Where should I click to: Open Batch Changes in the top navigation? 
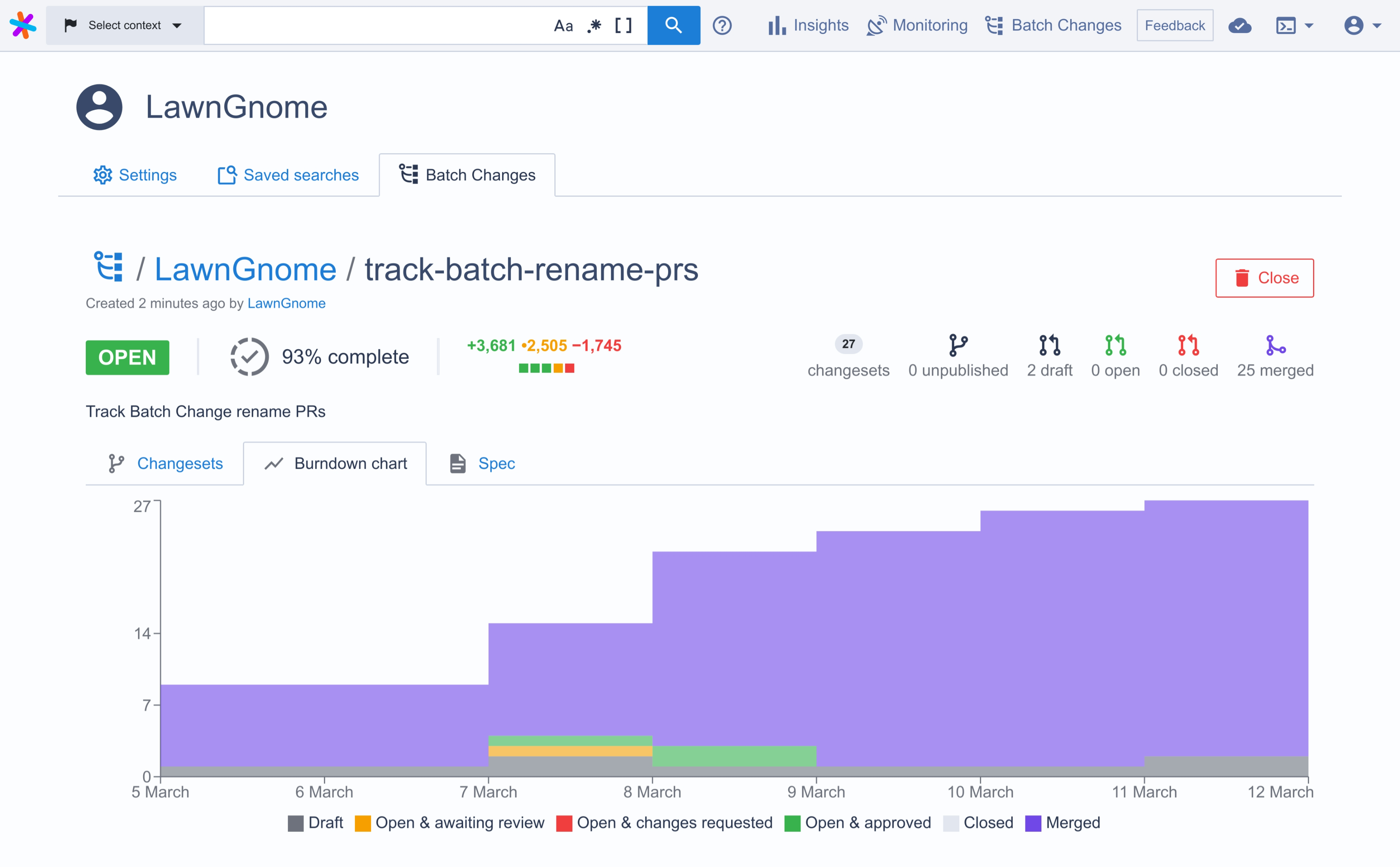(1053, 25)
